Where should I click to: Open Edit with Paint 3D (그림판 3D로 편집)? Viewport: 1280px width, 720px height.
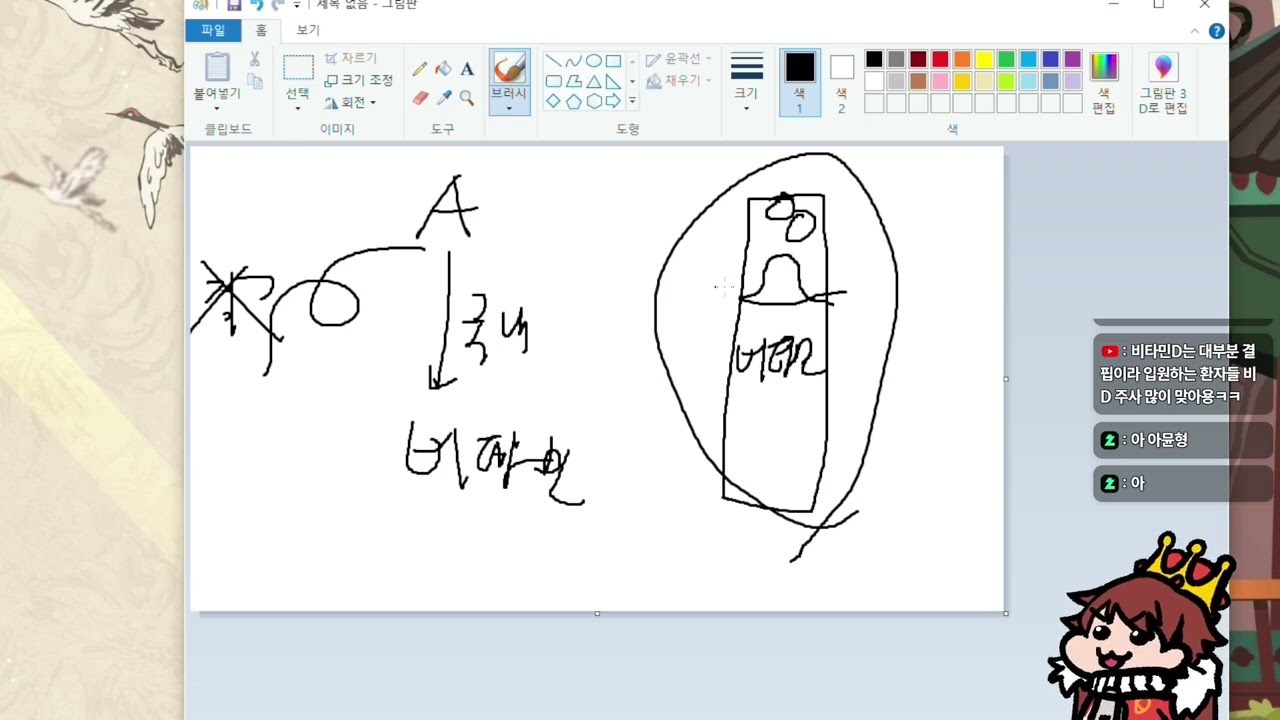(x=1163, y=83)
